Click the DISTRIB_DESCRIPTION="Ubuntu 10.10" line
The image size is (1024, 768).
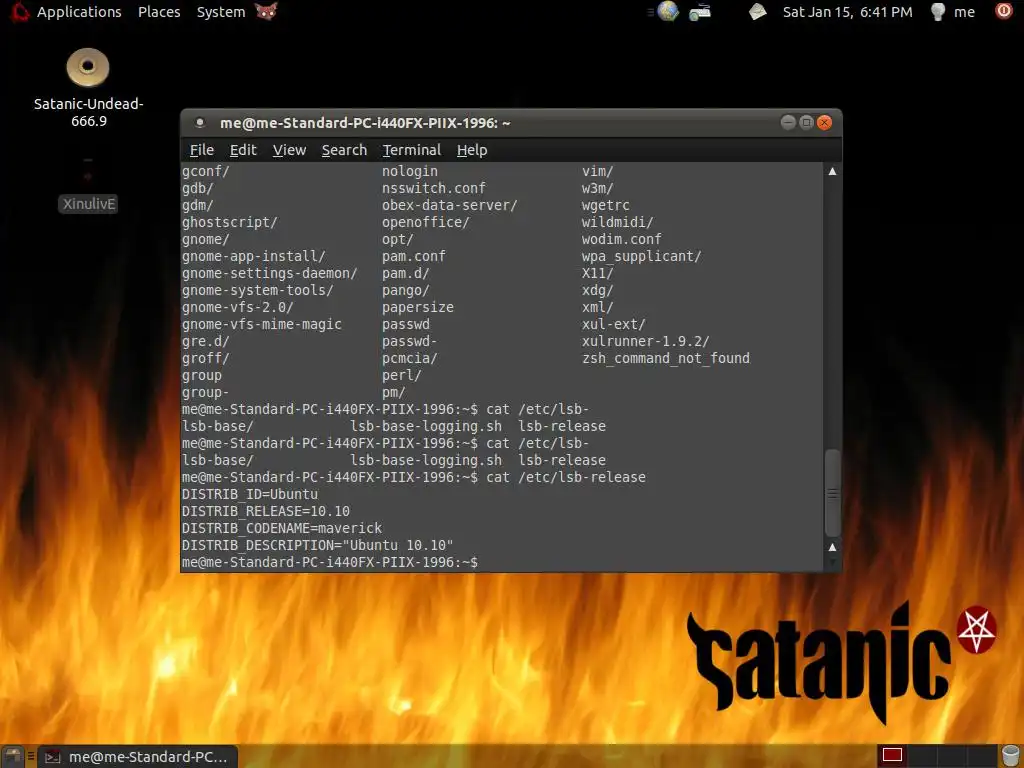[317, 545]
